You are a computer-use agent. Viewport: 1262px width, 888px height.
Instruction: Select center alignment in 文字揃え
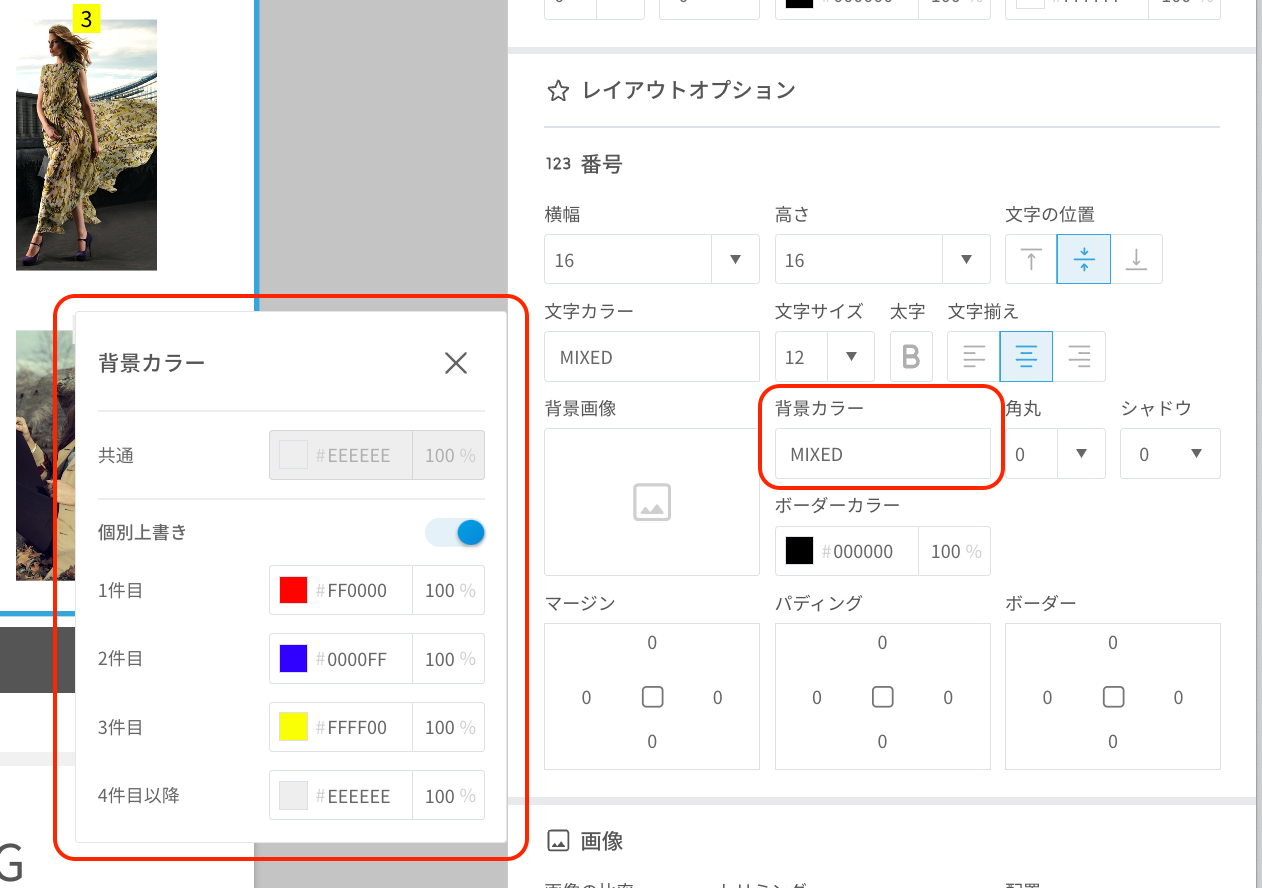pyautogui.click(x=1026, y=357)
